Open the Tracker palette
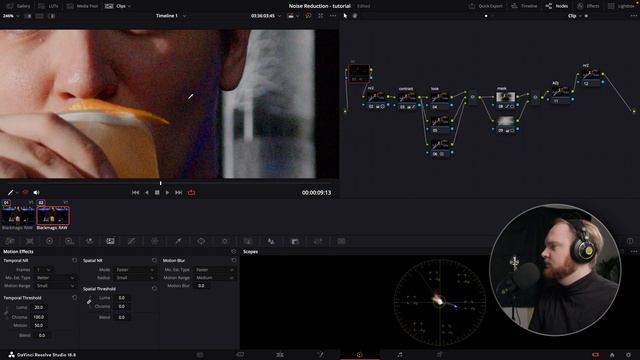 tap(224, 241)
